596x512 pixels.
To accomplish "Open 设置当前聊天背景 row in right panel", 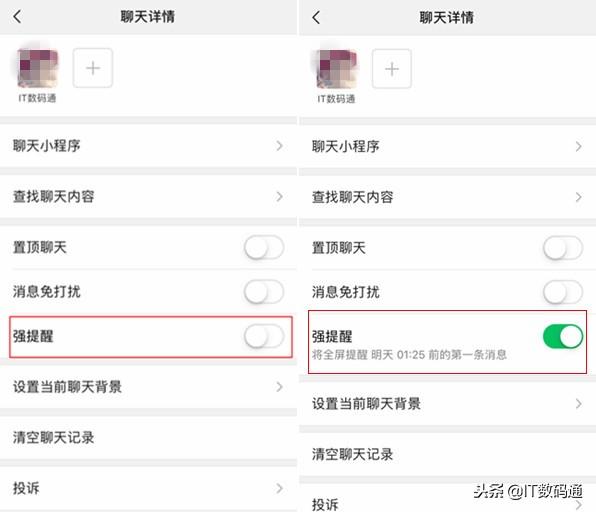I will 447,404.
